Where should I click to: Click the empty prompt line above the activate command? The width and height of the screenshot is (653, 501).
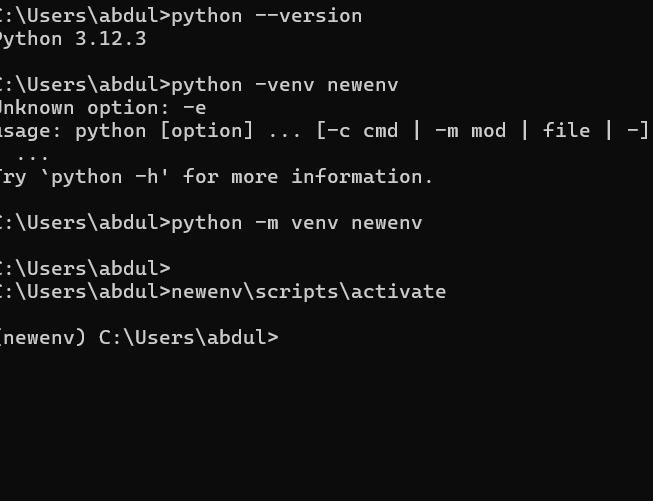84,269
